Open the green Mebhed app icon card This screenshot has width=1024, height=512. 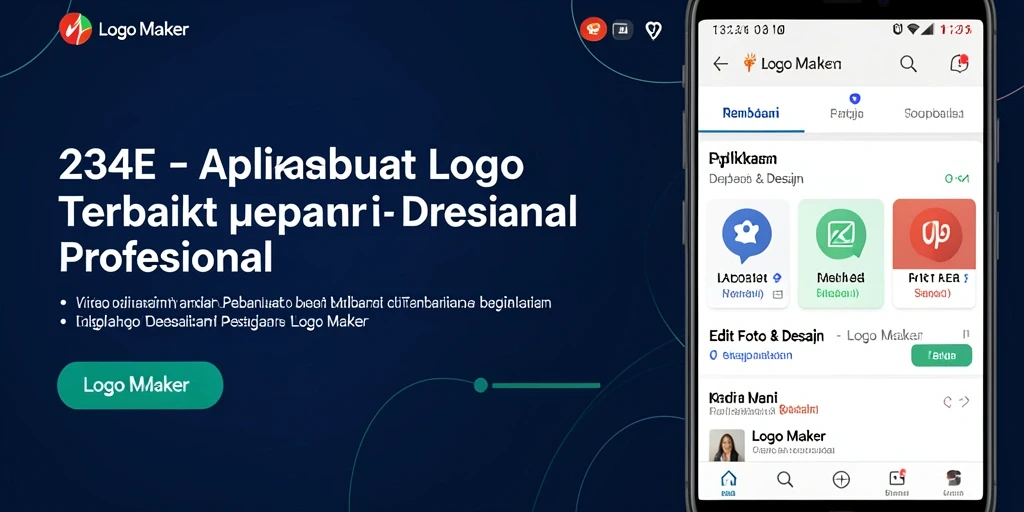(x=840, y=253)
